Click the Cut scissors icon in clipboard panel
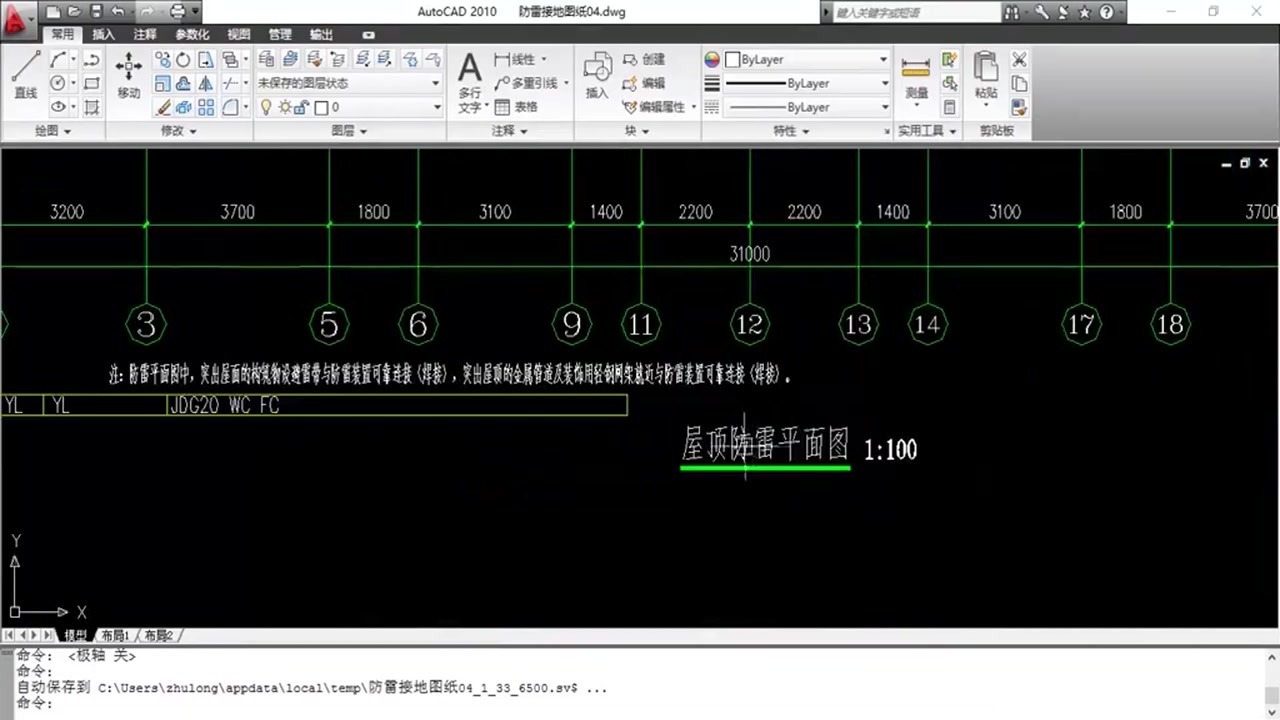 pyautogui.click(x=1019, y=60)
